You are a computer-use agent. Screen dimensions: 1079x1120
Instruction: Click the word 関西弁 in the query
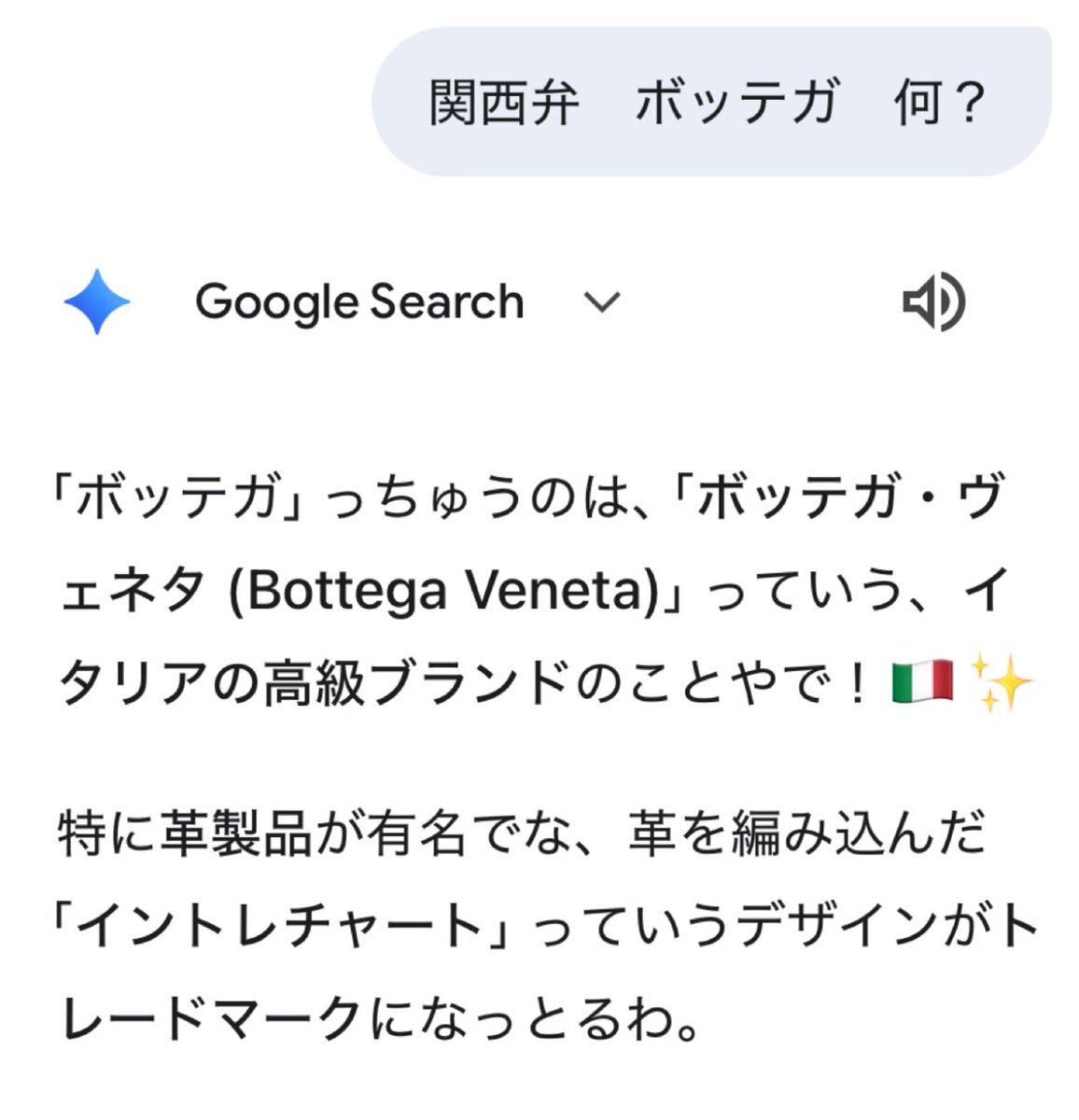504,102
